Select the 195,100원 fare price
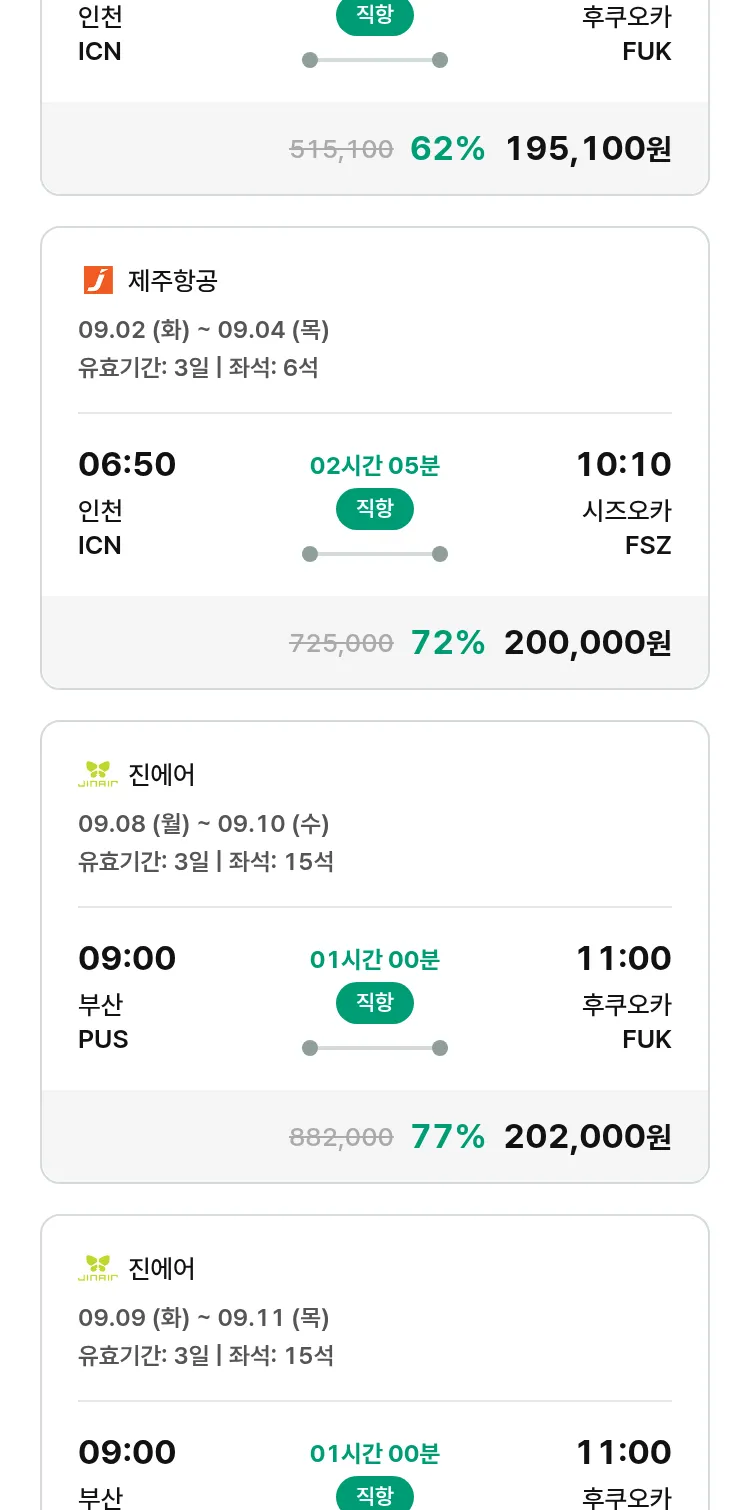 click(588, 149)
